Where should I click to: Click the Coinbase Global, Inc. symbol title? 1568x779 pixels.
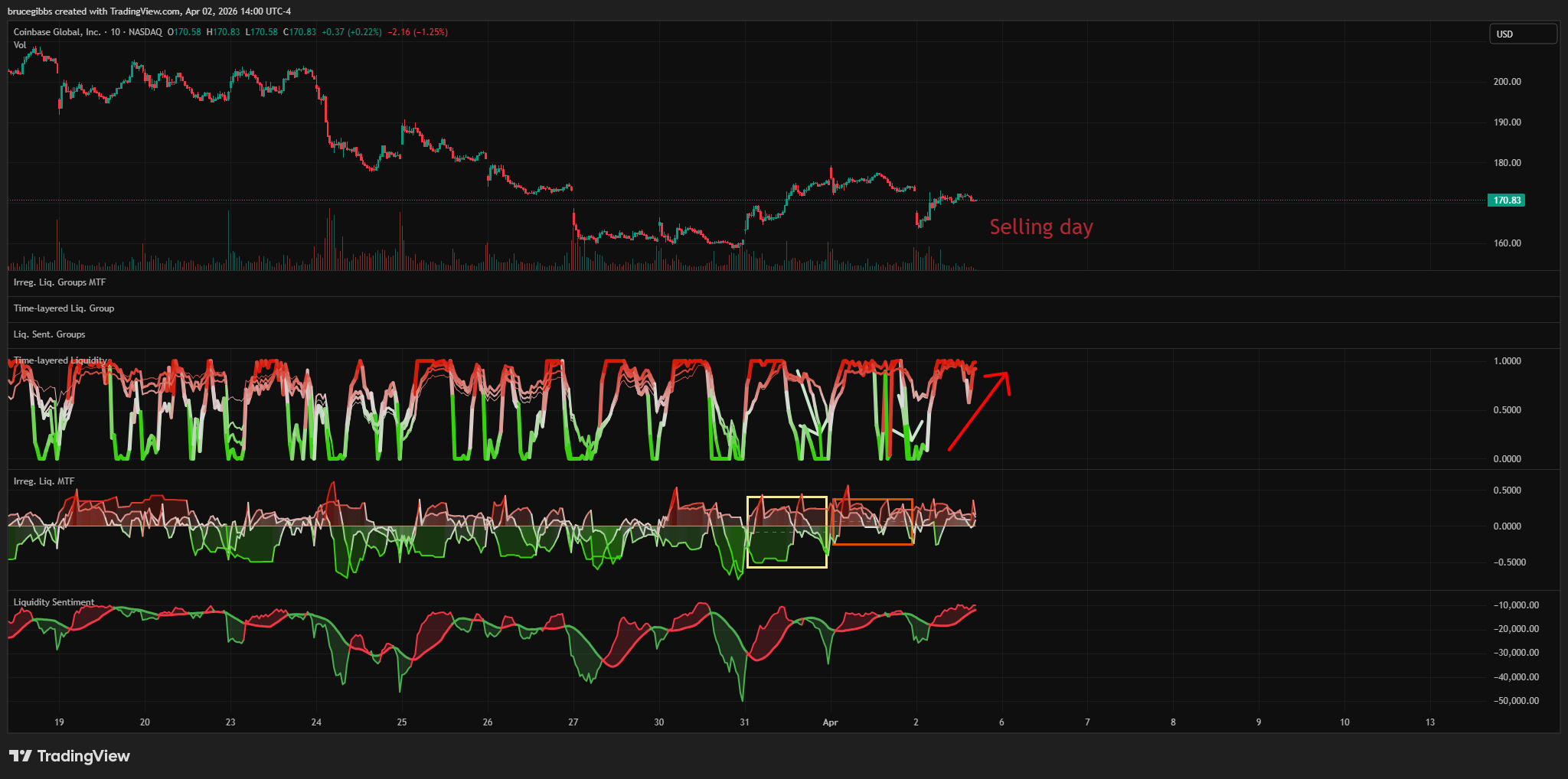click(x=57, y=32)
